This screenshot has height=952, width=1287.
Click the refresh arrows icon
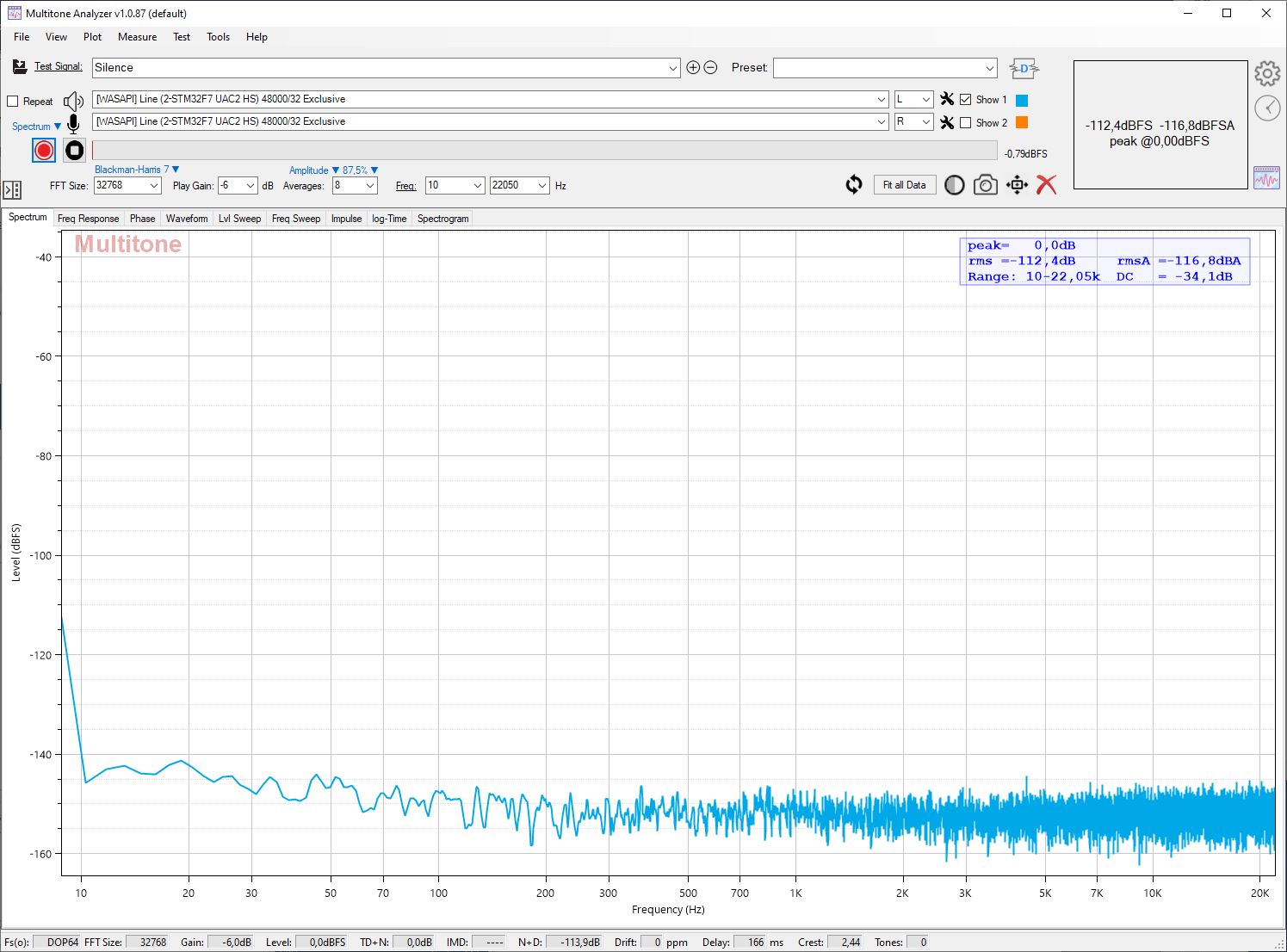tap(854, 184)
